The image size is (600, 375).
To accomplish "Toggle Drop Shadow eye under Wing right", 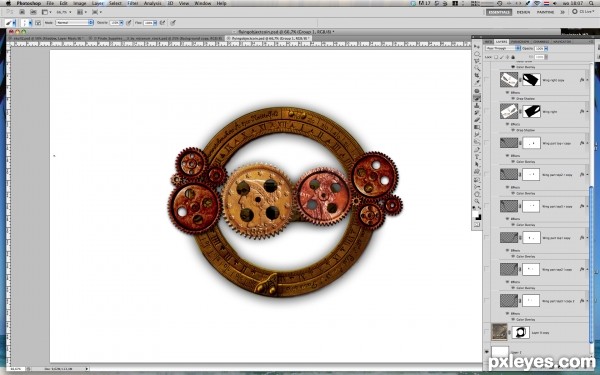I will (514, 130).
